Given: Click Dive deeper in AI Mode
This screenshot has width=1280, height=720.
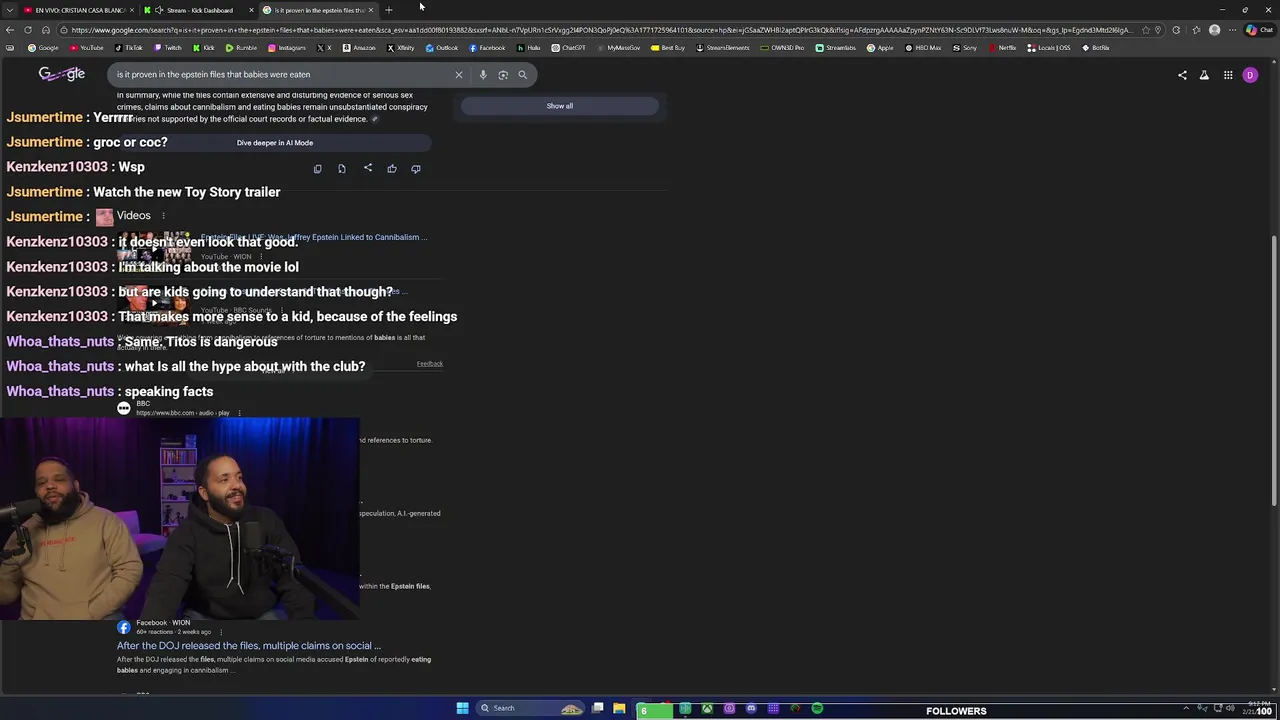Looking at the screenshot, I should pyautogui.click(x=274, y=143).
